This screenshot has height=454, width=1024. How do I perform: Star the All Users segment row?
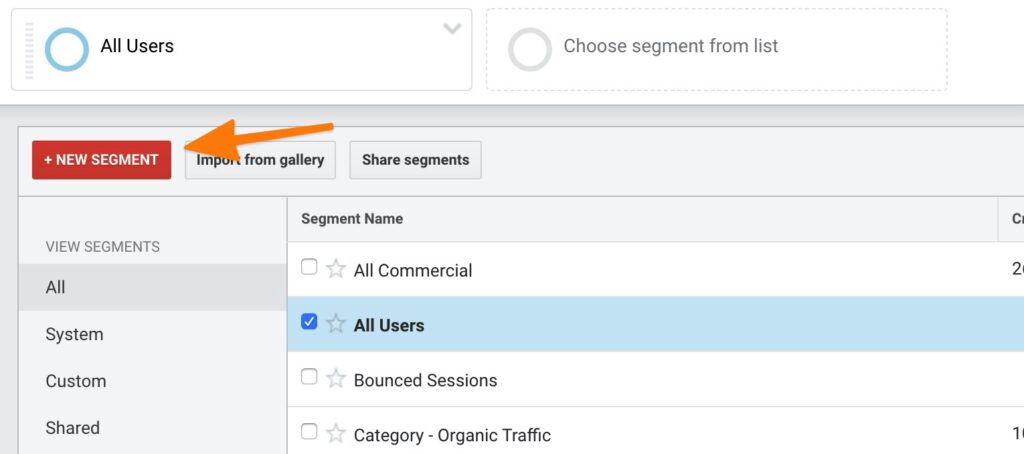pos(336,323)
